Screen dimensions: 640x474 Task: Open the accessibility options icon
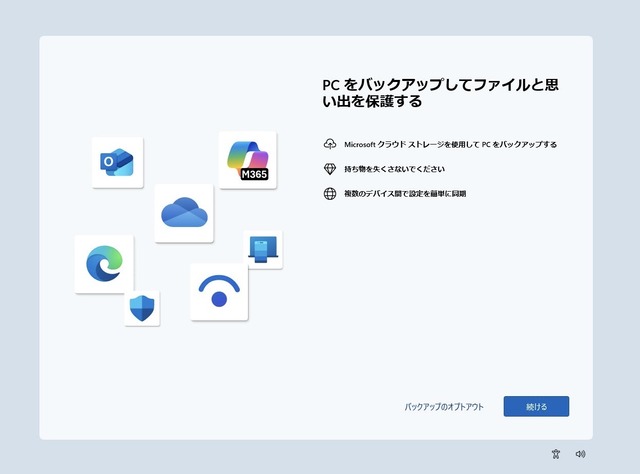[x=556, y=454]
